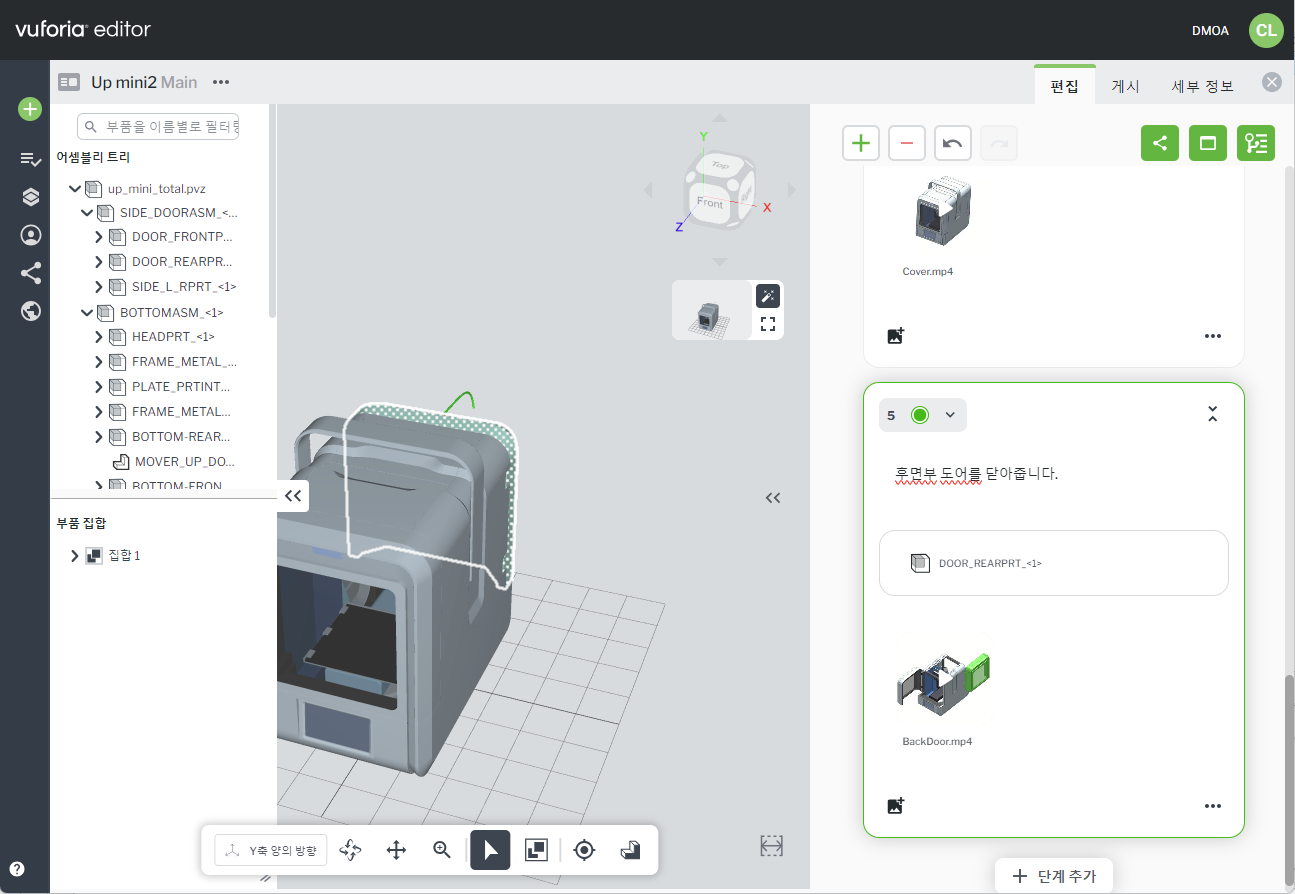Collapse the BOTTOMASM_<1> tree node
Viewport: 1295px width, 894px height.
click(x=87, y=313)
